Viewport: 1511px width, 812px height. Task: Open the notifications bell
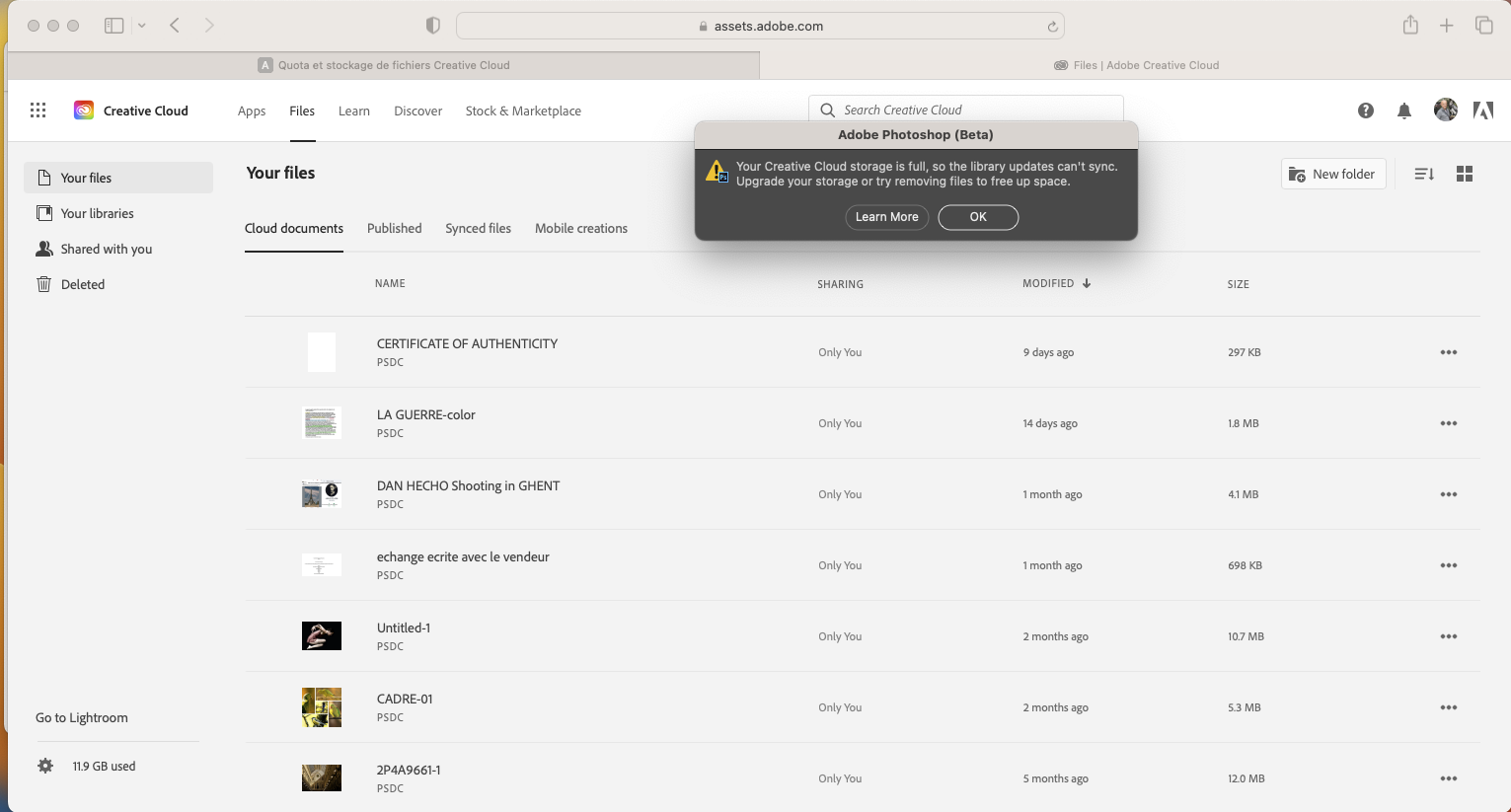(x=1403, y=111)
